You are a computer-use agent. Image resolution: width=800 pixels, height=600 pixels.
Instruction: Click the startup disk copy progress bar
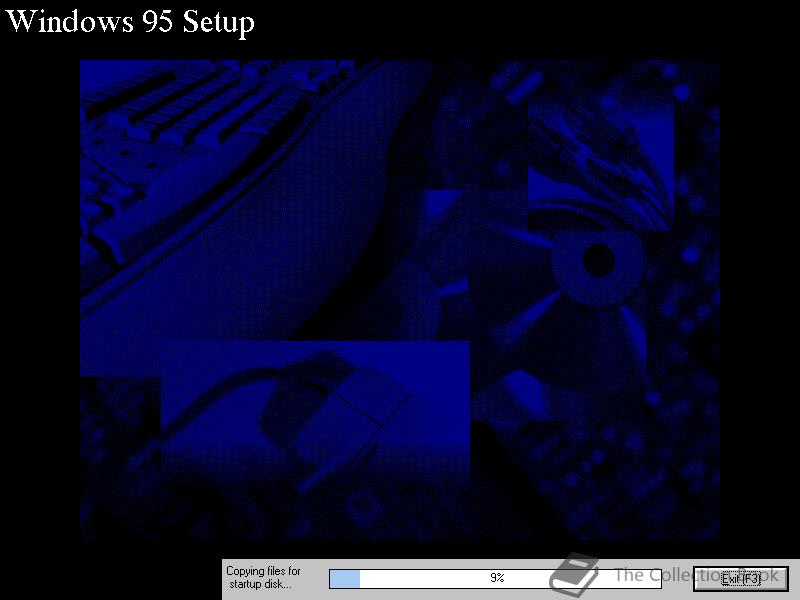click(x=495, y=579)
